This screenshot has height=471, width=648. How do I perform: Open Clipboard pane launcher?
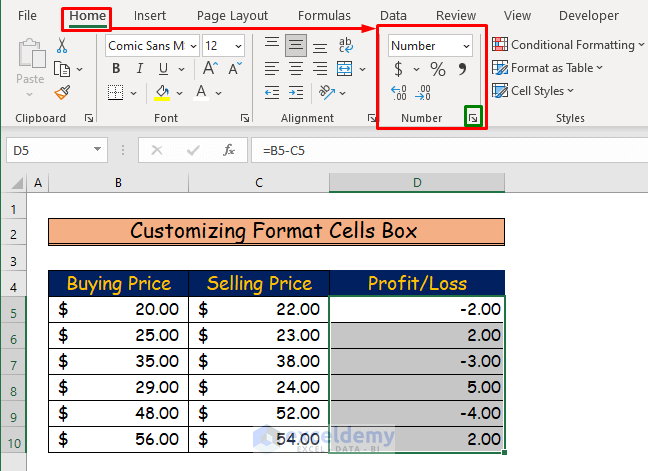pyautogui.click(x=89, y=119)
